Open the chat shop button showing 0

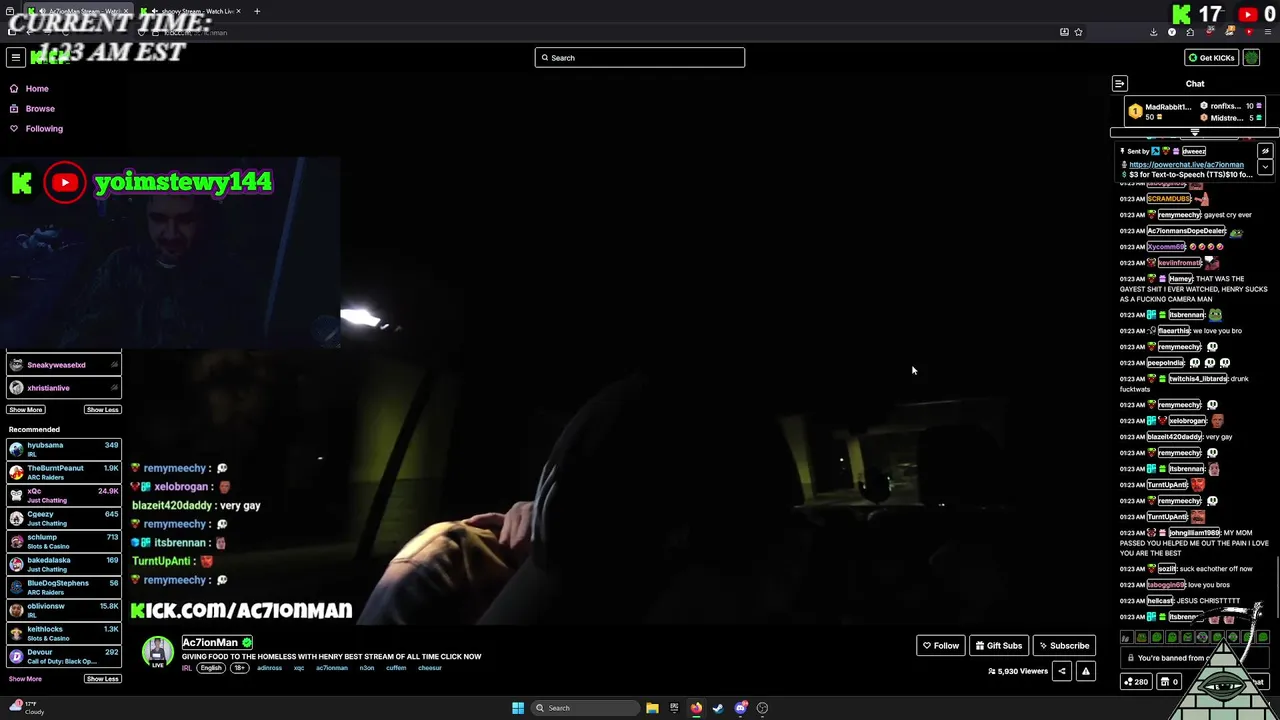[x=1170, y=682]
